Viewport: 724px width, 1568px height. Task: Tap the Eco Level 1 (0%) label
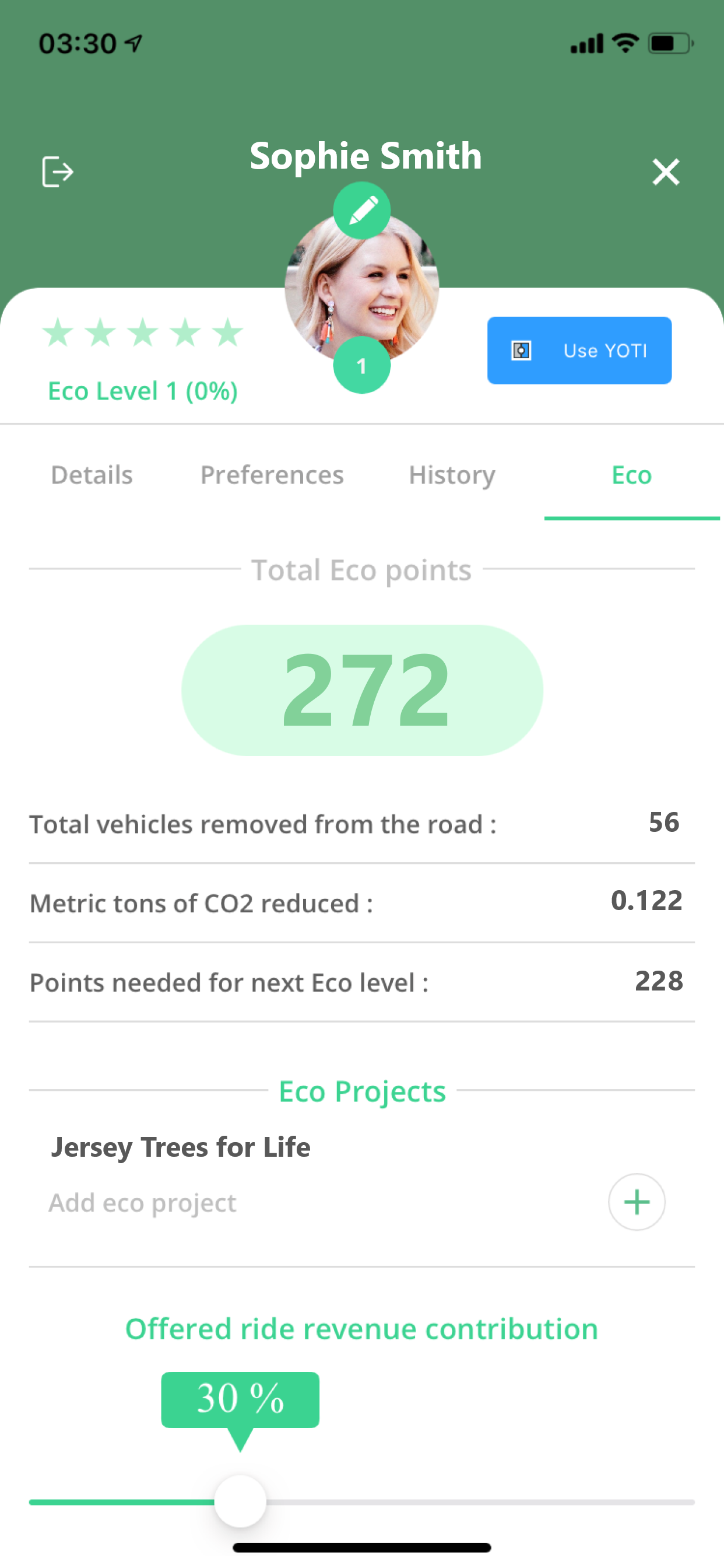[143, 391]
